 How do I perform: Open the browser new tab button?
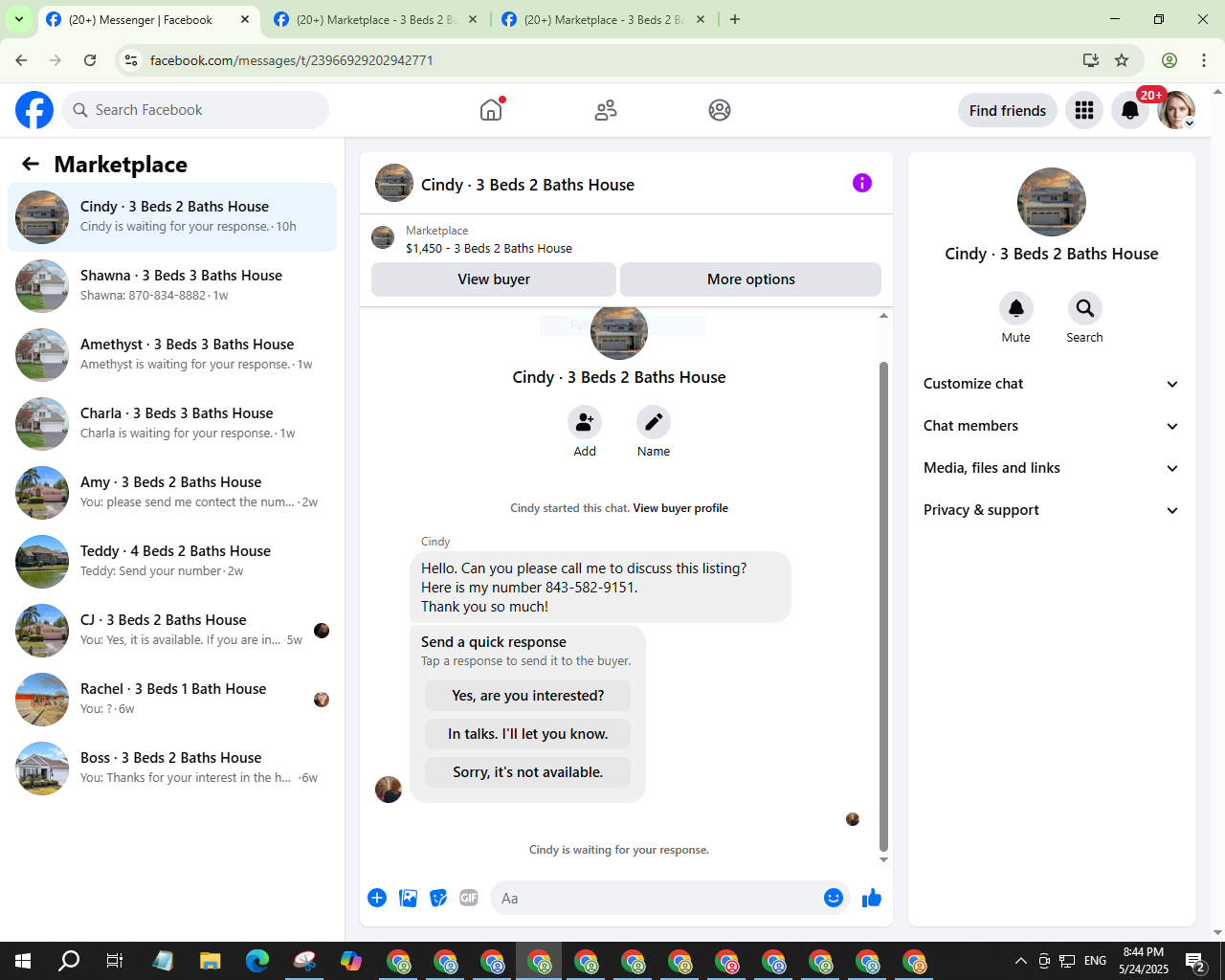coord(735,19)
